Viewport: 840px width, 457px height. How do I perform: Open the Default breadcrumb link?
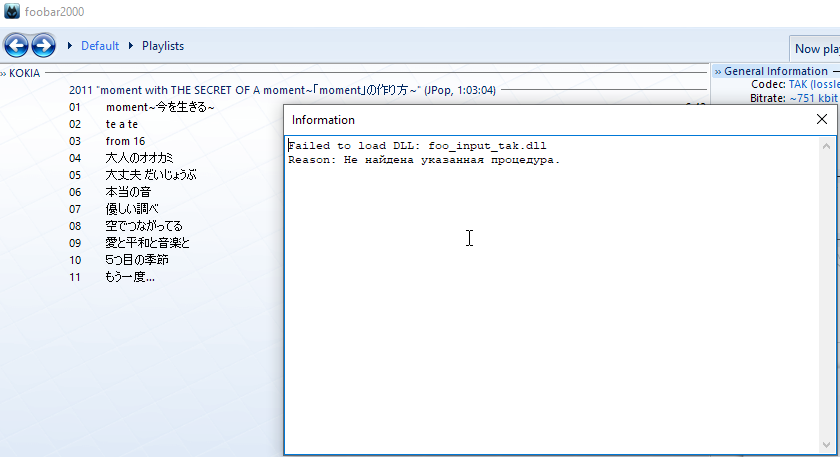tap(100, 46)
